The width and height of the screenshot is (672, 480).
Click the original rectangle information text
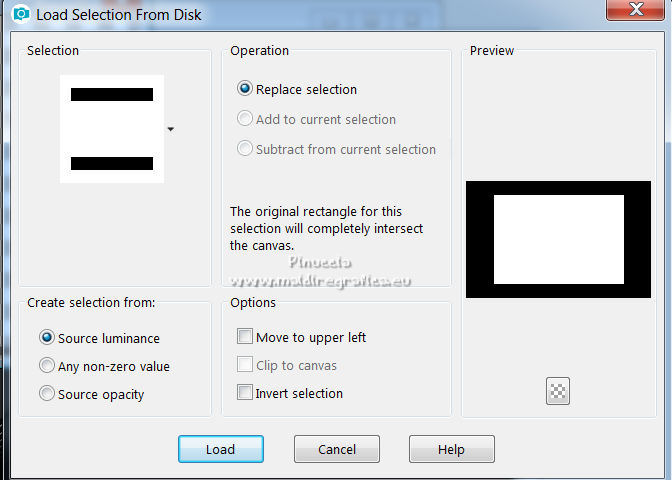tap(326, 228)
